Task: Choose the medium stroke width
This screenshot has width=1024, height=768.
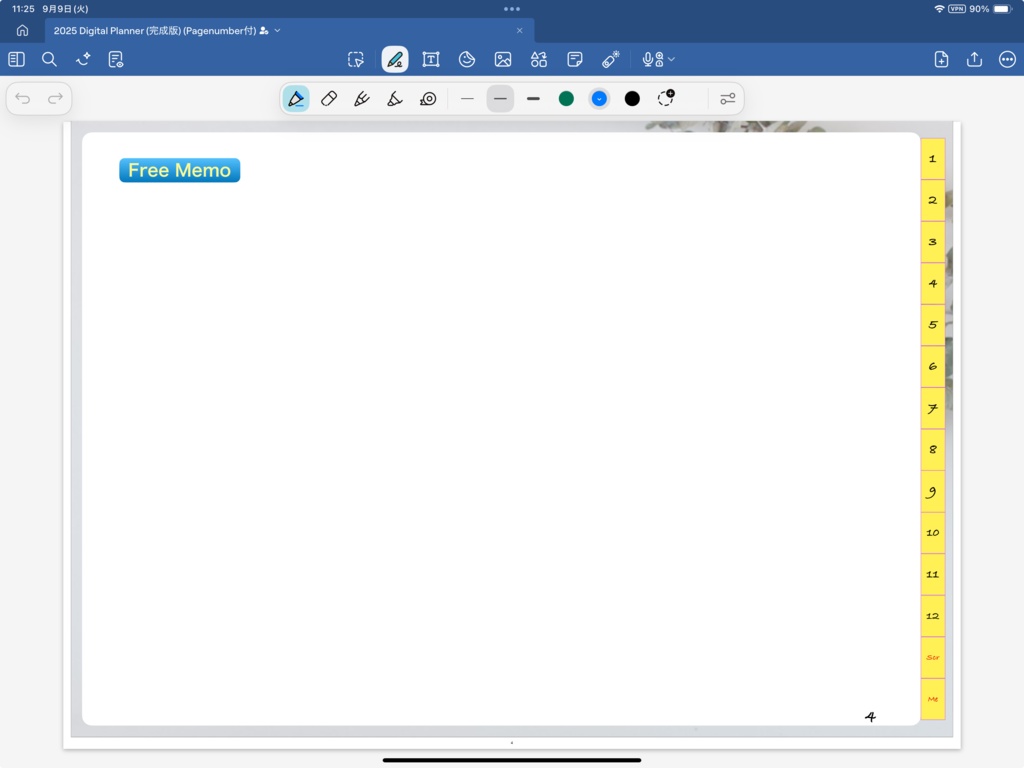Action: [x=500, y=99]
